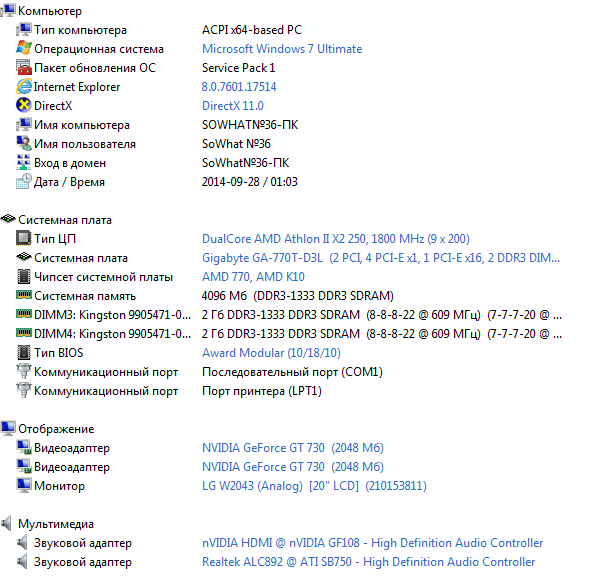Select the Вход в домен row label
The height and width of the screenshot is (580, 602).
[x=70, y=163]
